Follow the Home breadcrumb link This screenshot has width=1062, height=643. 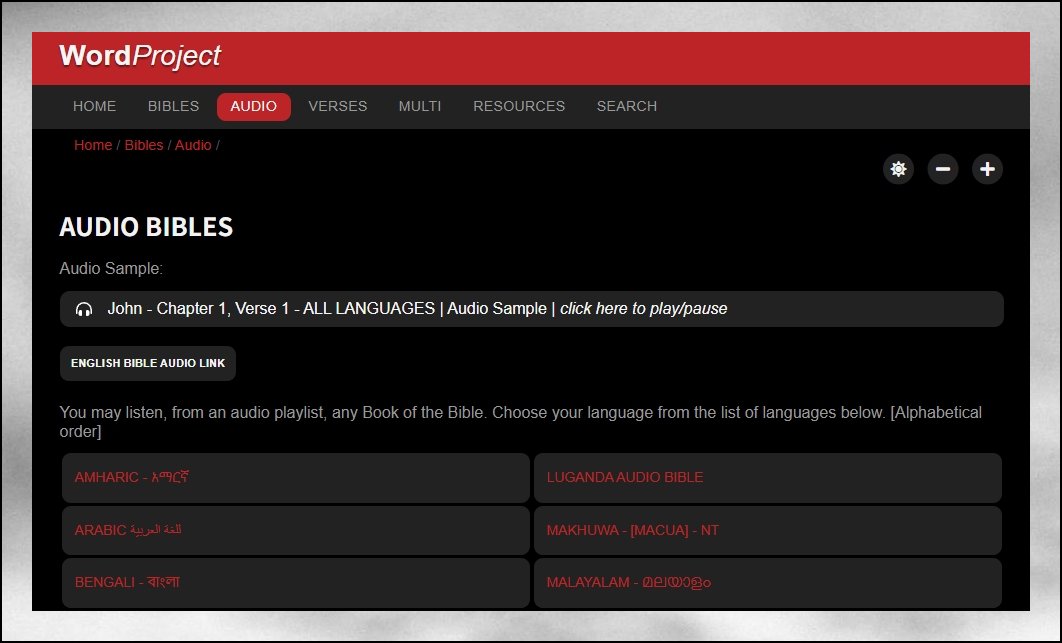click(x=93, y=145)
